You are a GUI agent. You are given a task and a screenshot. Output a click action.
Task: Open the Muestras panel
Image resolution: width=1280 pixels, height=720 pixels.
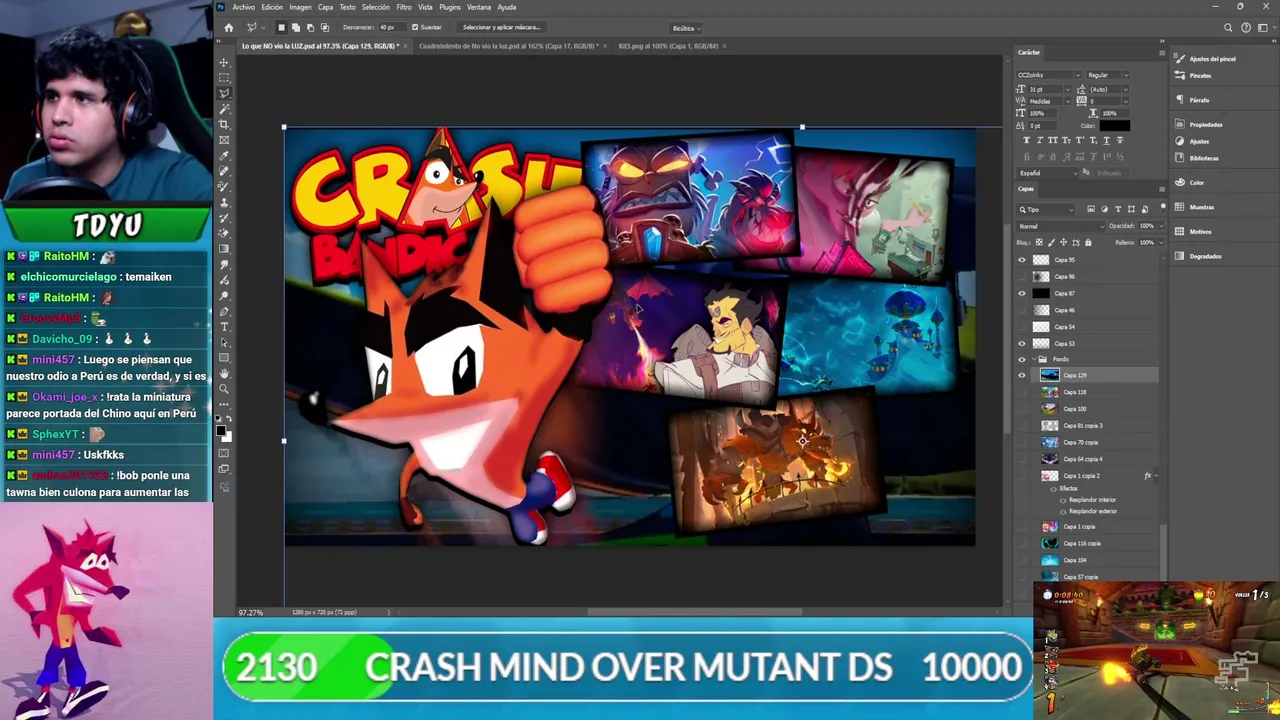tap(1195, 207)
